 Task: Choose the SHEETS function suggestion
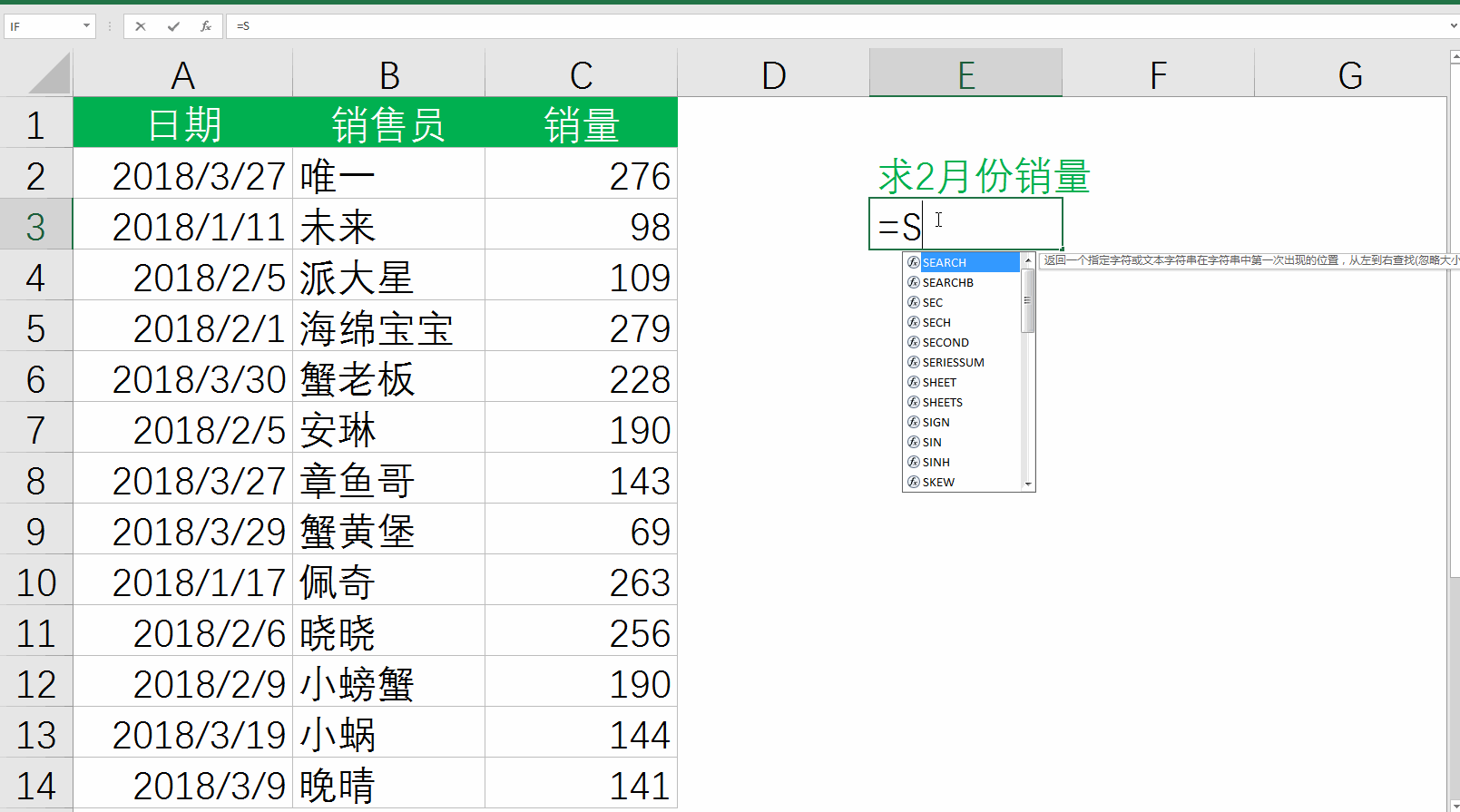click(963, 402)
